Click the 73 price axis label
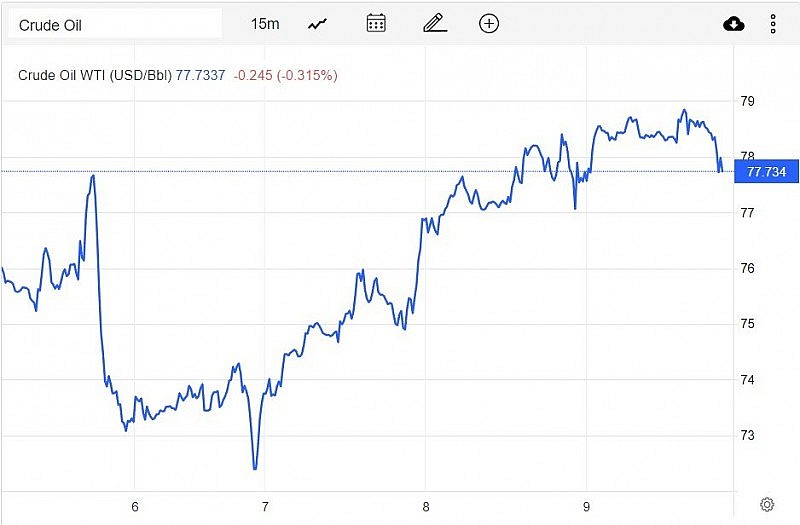The image size is (800, 525). [747, 436]
